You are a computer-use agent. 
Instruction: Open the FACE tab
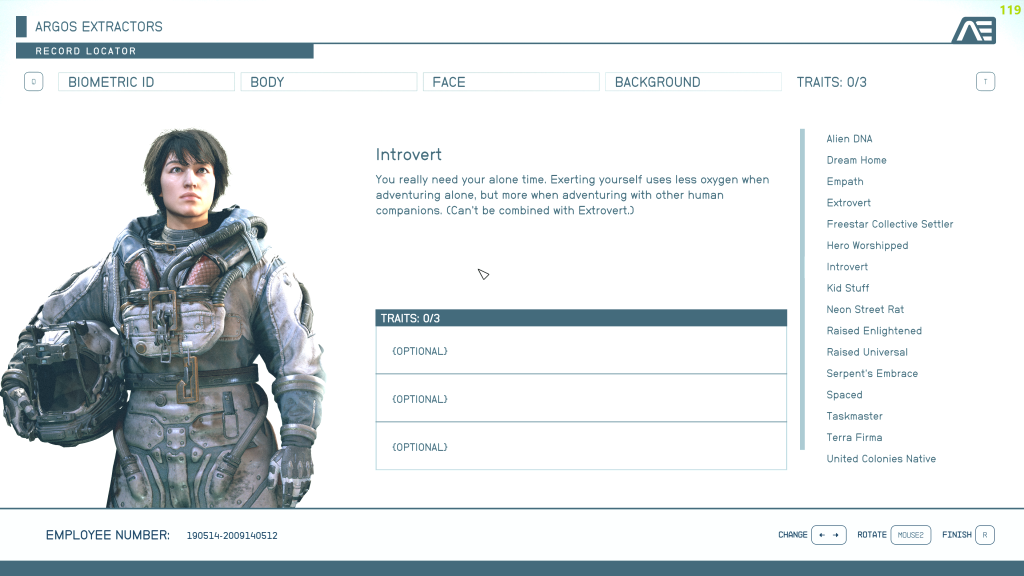click(x=511, y=81)
